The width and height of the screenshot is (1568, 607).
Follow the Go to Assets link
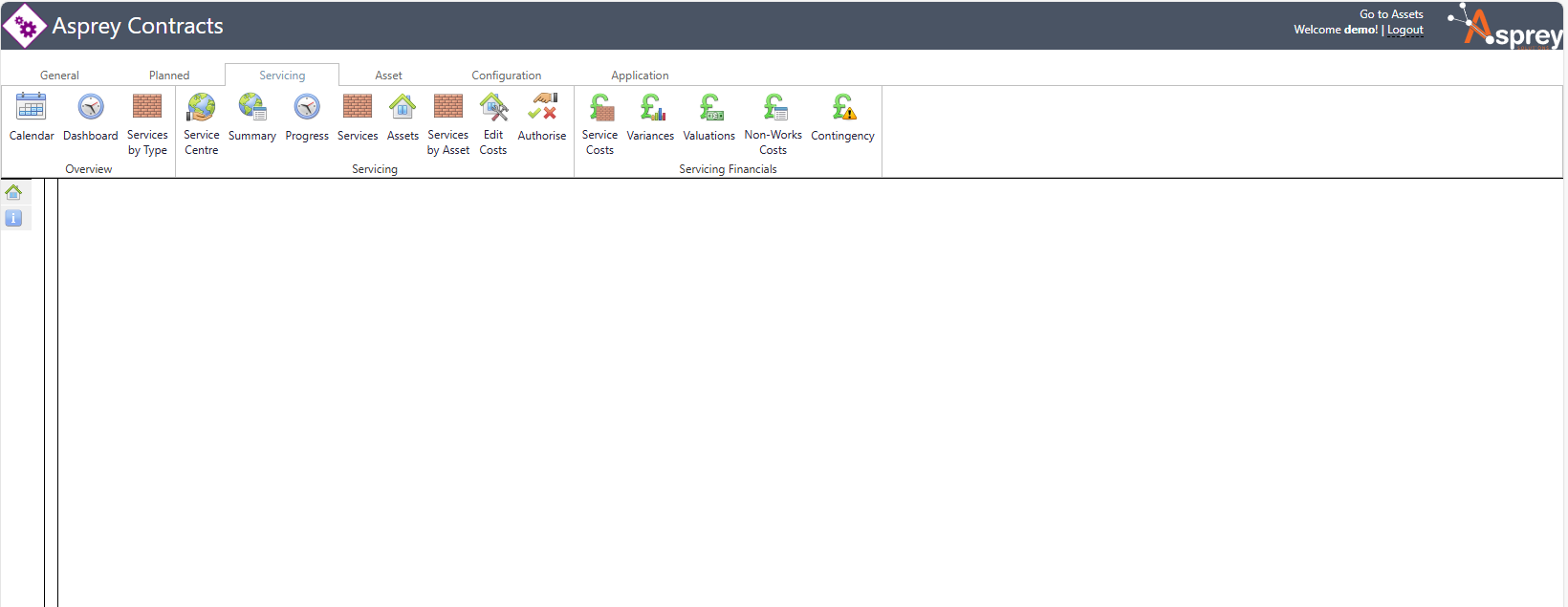(x=1391, y=14)
